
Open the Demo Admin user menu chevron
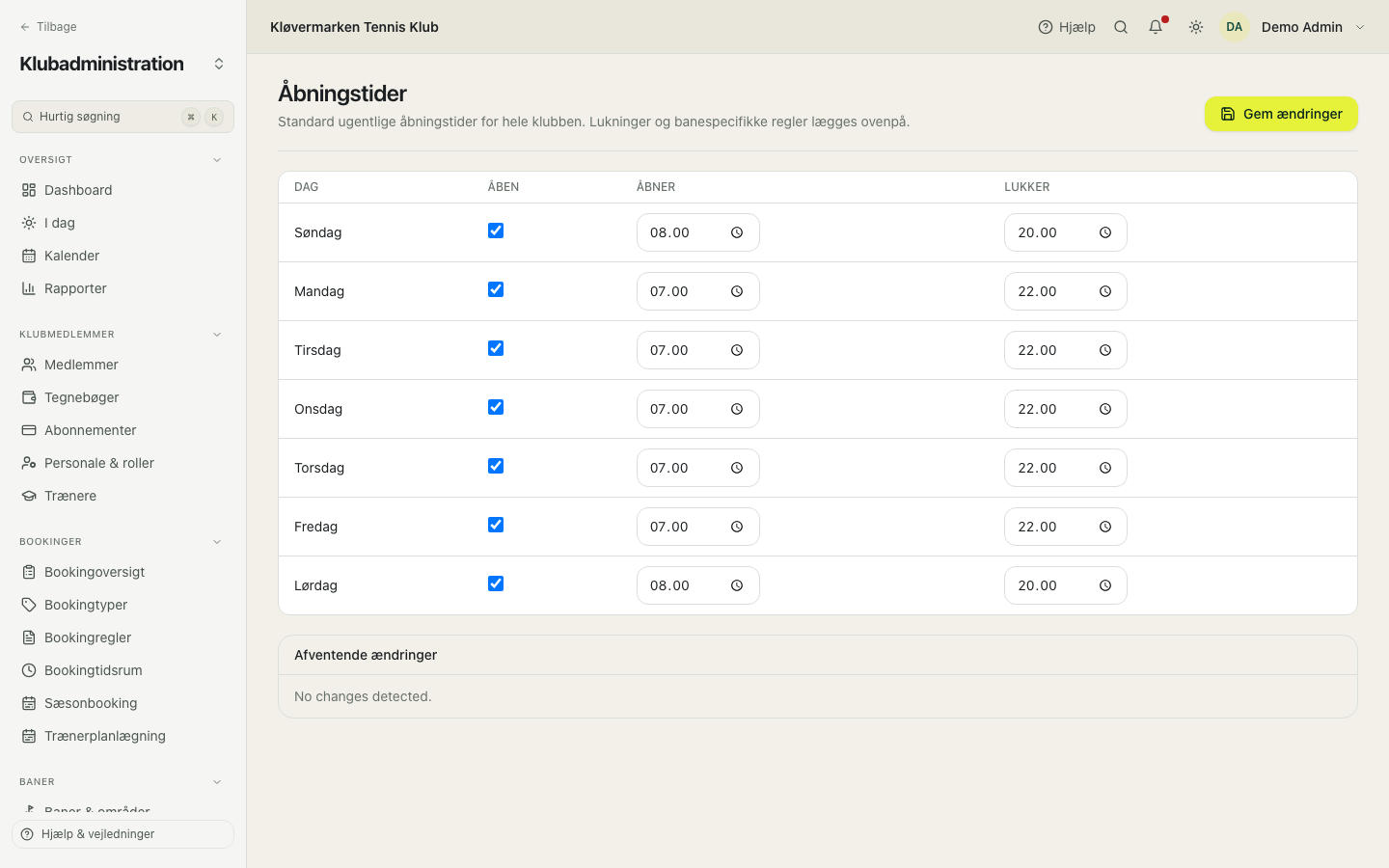tap(1360, 27)
